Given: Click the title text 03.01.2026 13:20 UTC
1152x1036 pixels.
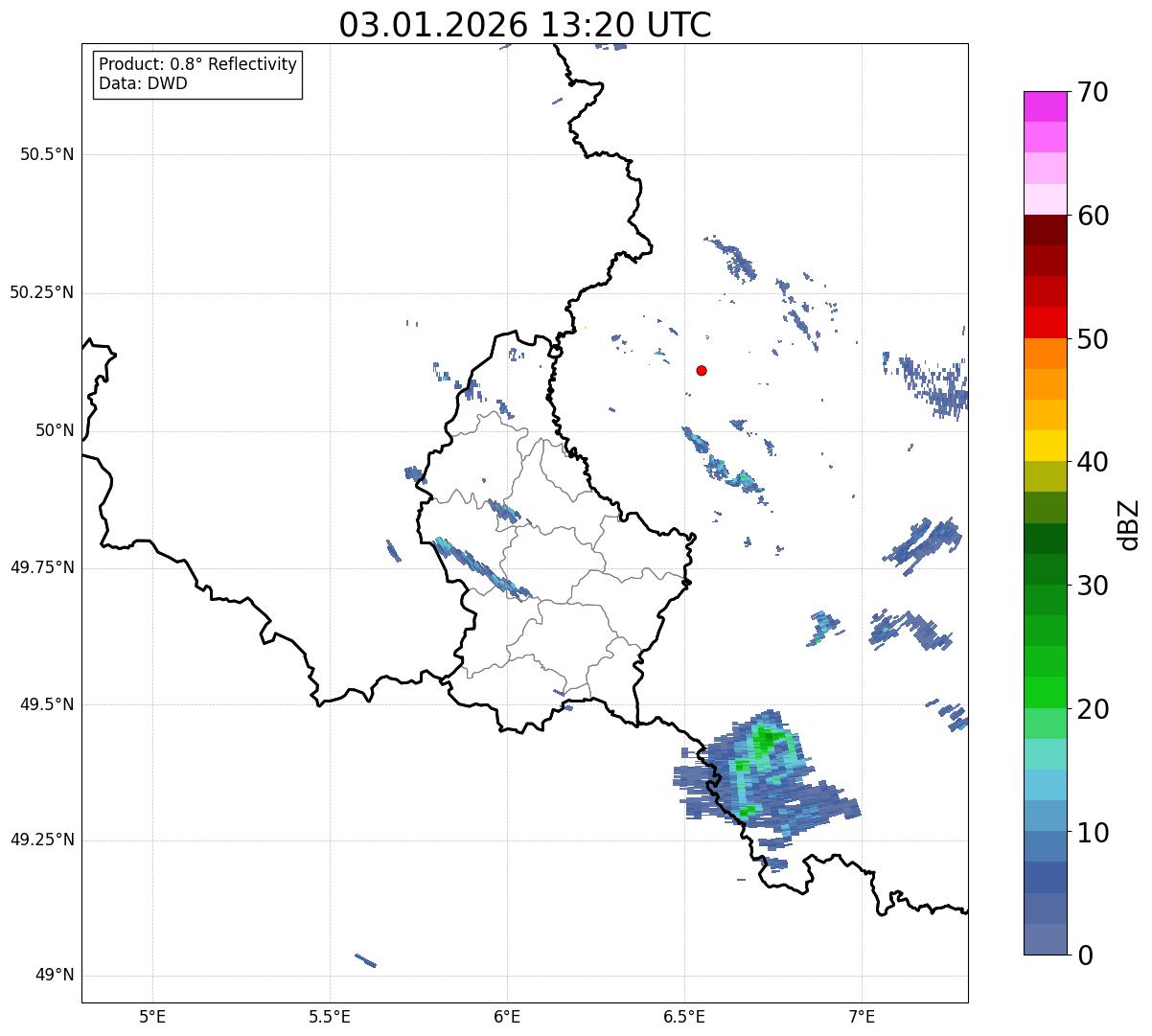Looking at the screenshot, I should point(525,25).
